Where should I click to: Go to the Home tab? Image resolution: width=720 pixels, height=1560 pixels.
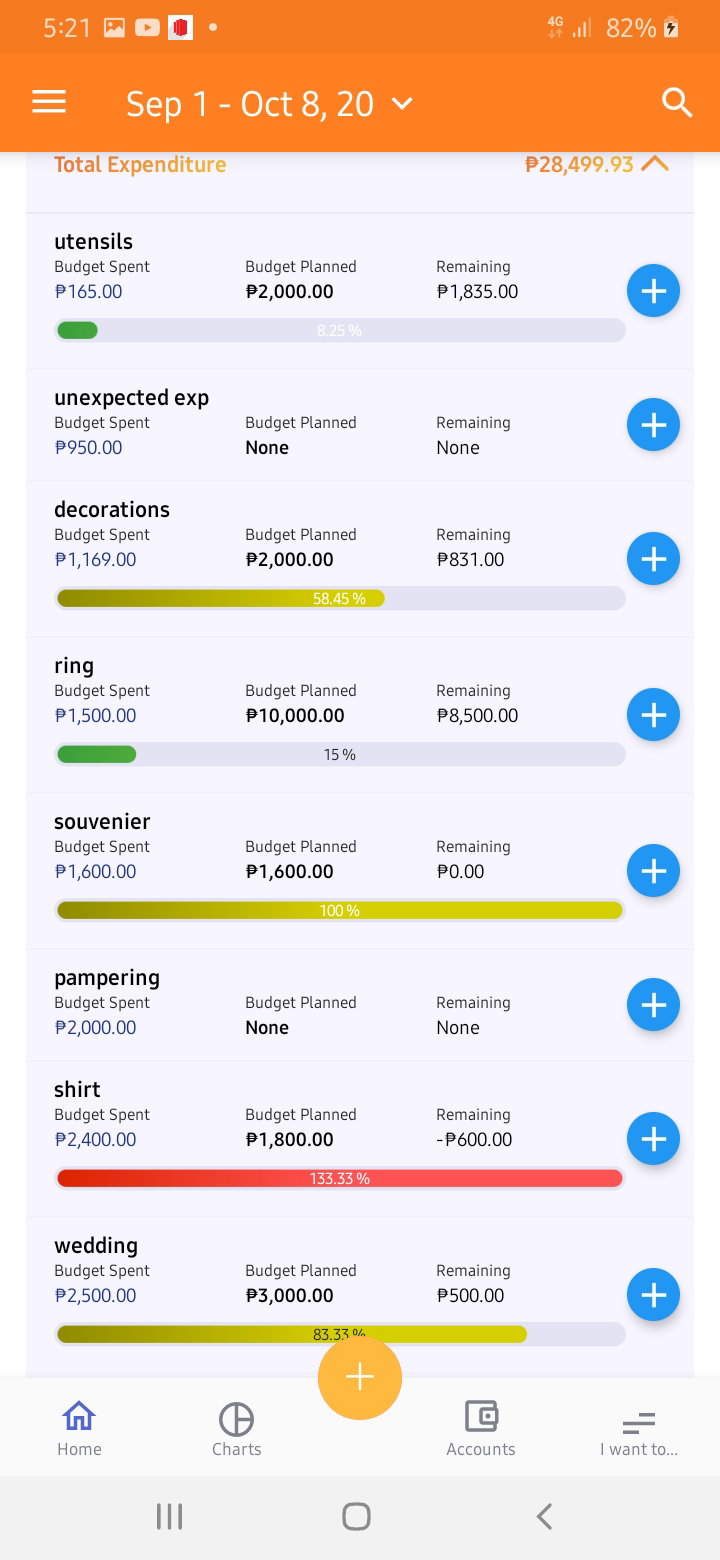point(79,1429)
